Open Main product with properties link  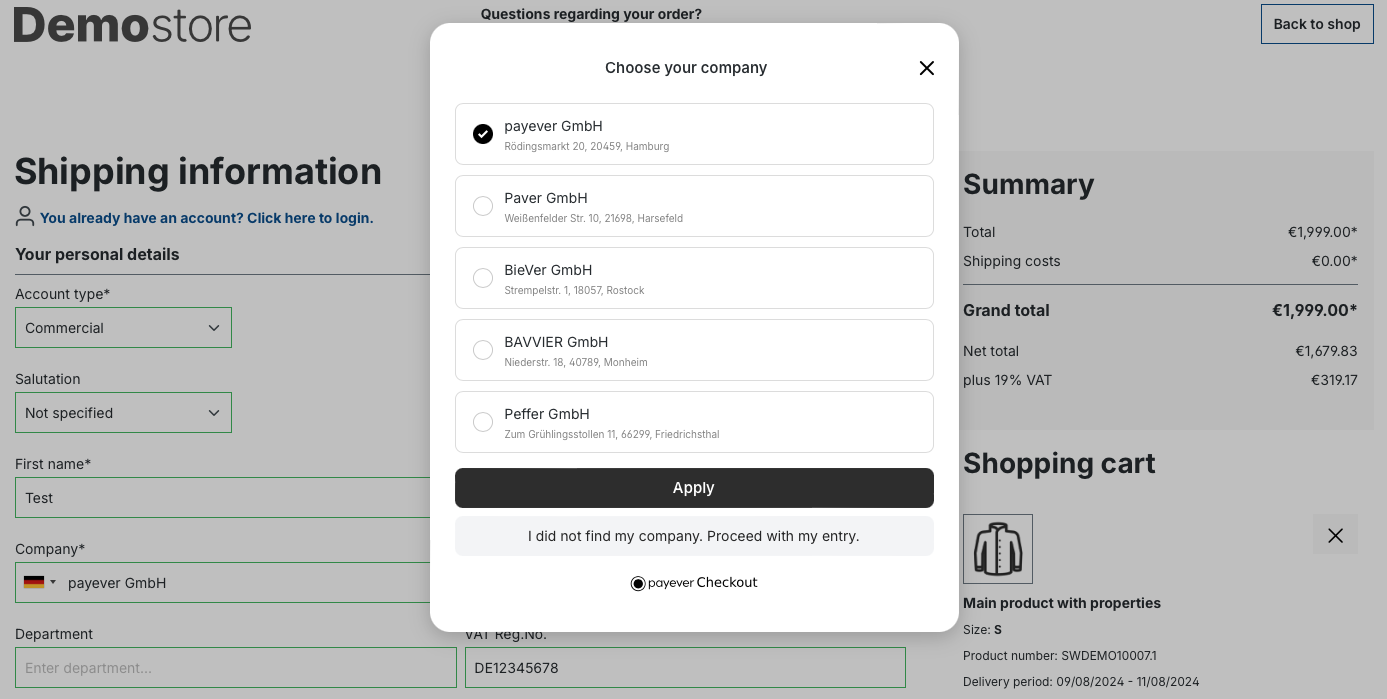pos(1062,603)
